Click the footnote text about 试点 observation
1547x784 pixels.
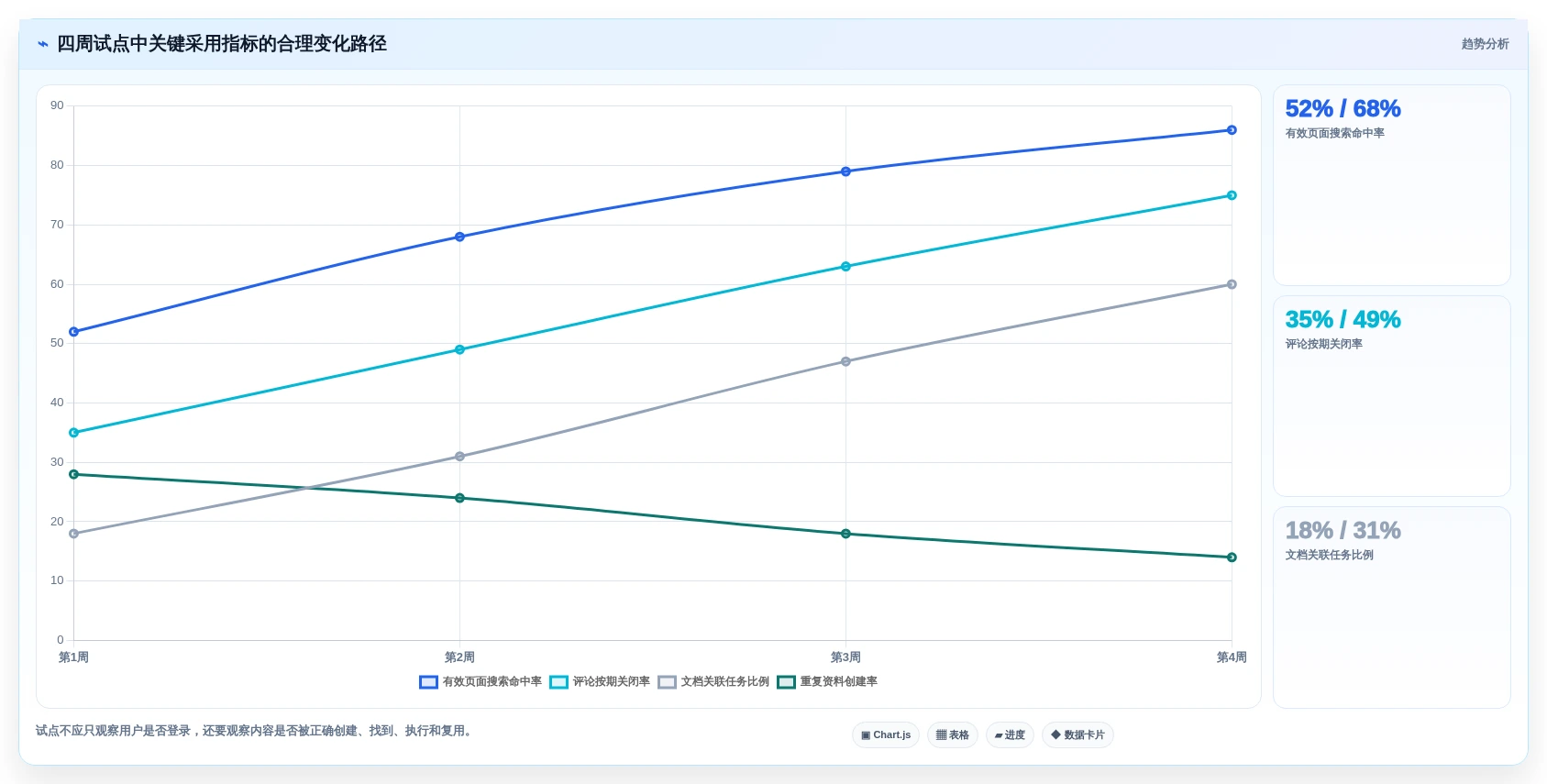click(x=255, y=731)
